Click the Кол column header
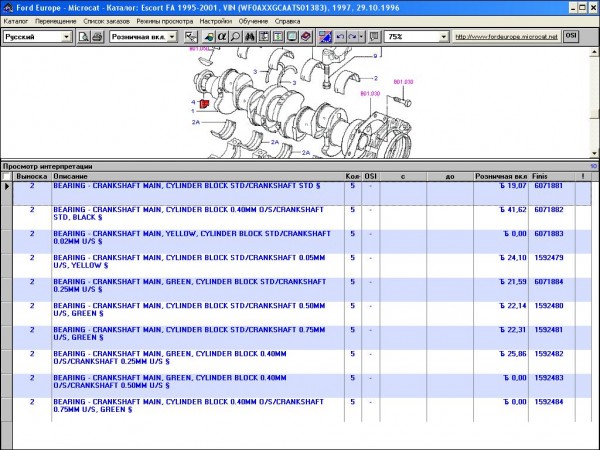The height and width of the screenshot is (450, 600). point(353,176)
